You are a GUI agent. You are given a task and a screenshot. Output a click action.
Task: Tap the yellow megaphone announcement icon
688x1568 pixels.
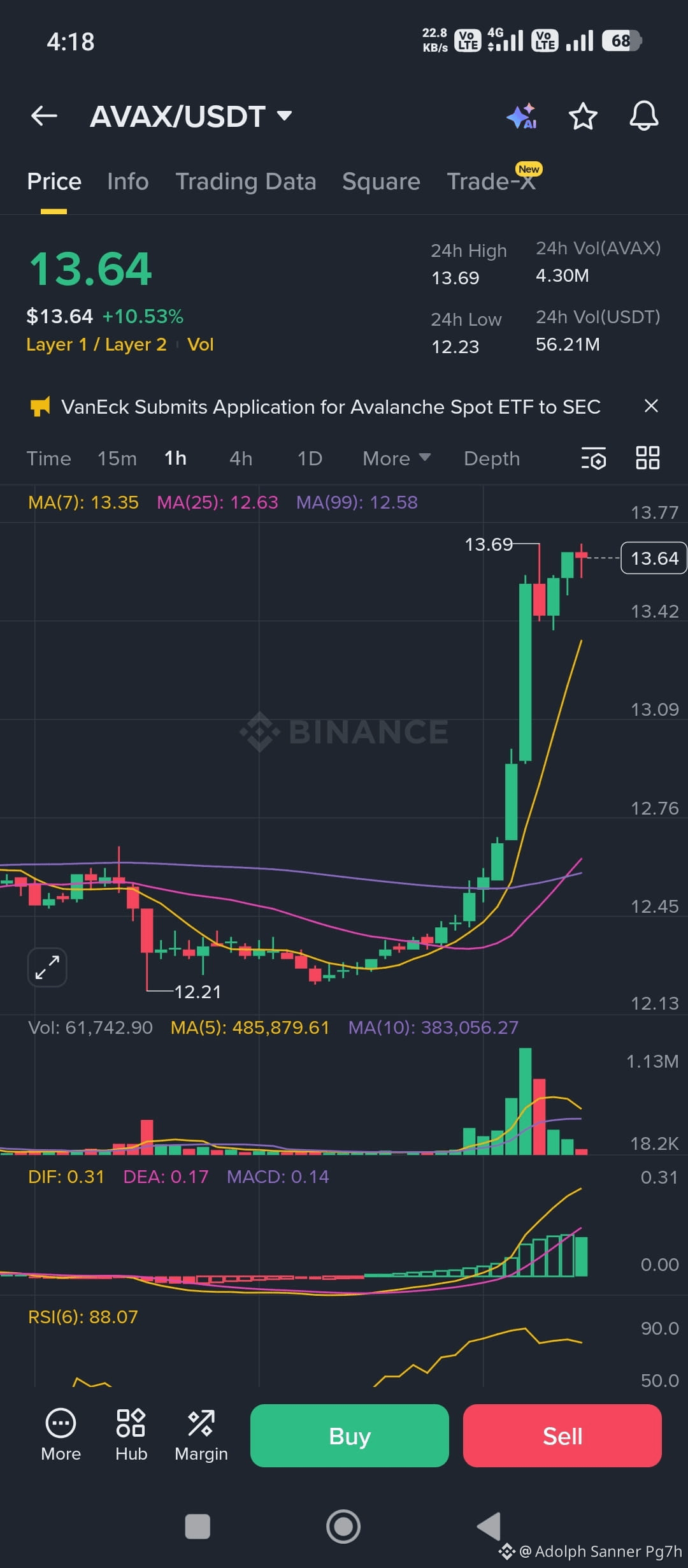coord(40,406)
